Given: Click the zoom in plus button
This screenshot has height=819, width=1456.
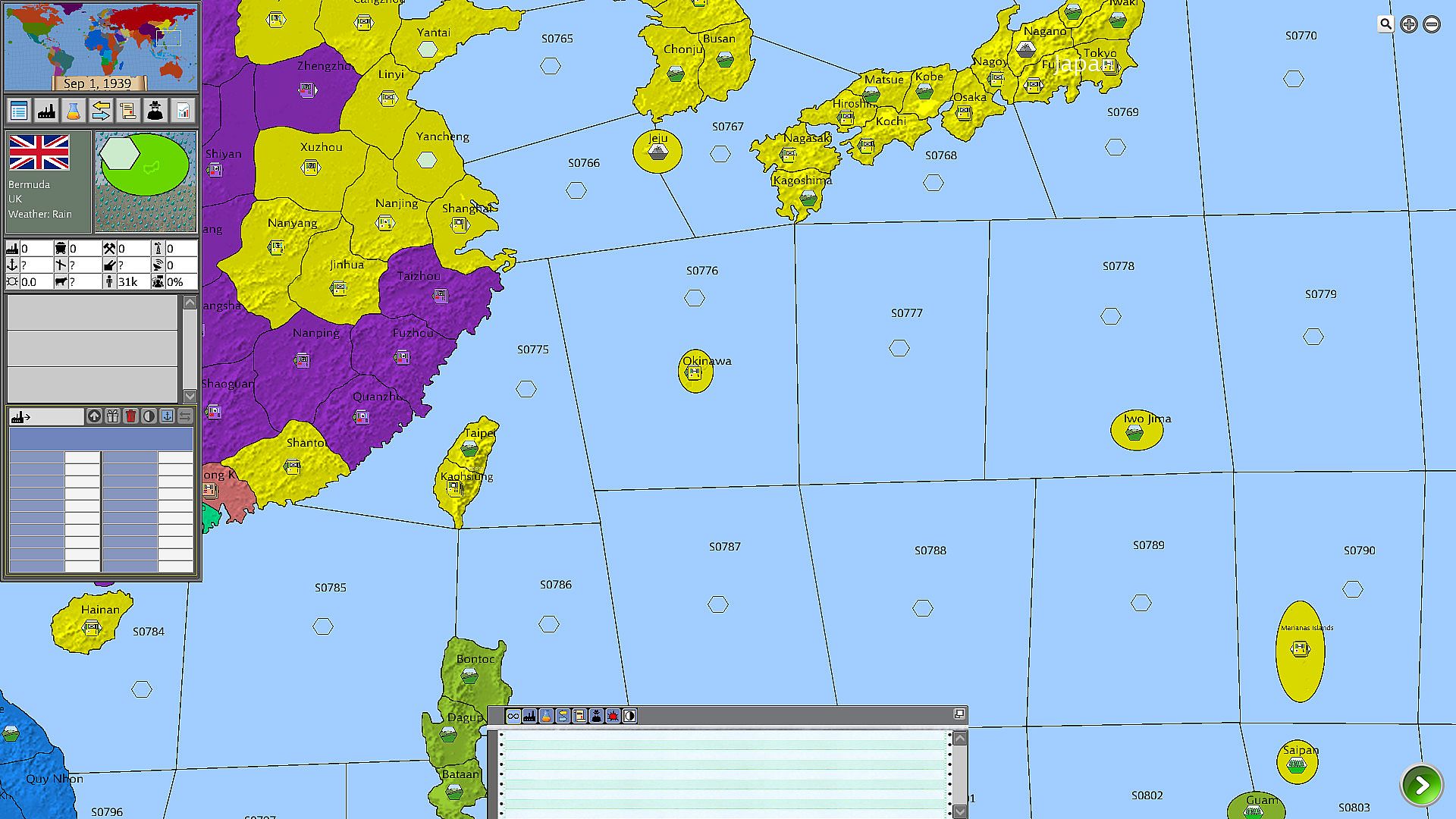Looking at the screenshot, I should (1408, 24).
